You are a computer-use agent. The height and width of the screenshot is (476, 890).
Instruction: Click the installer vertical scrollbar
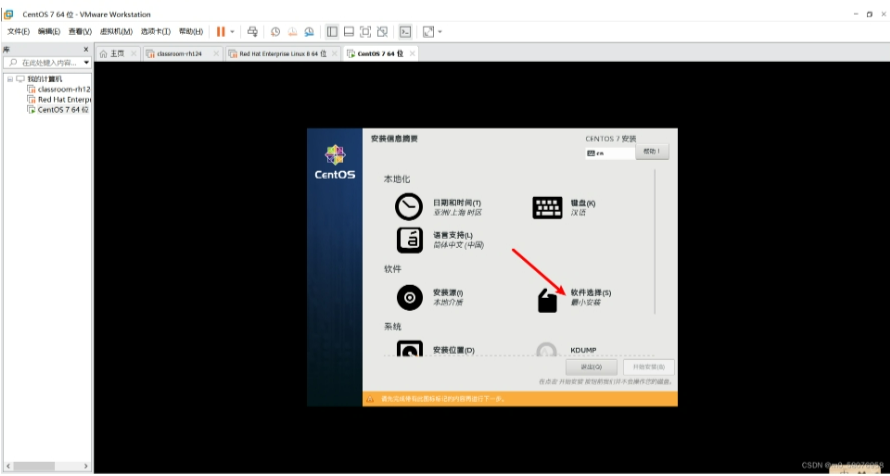(x=656, y=242)
